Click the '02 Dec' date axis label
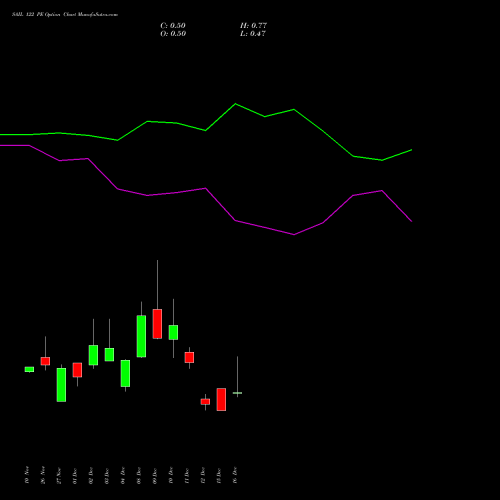Viewport: 500px width, 500px height. click(x=91, y=476)
